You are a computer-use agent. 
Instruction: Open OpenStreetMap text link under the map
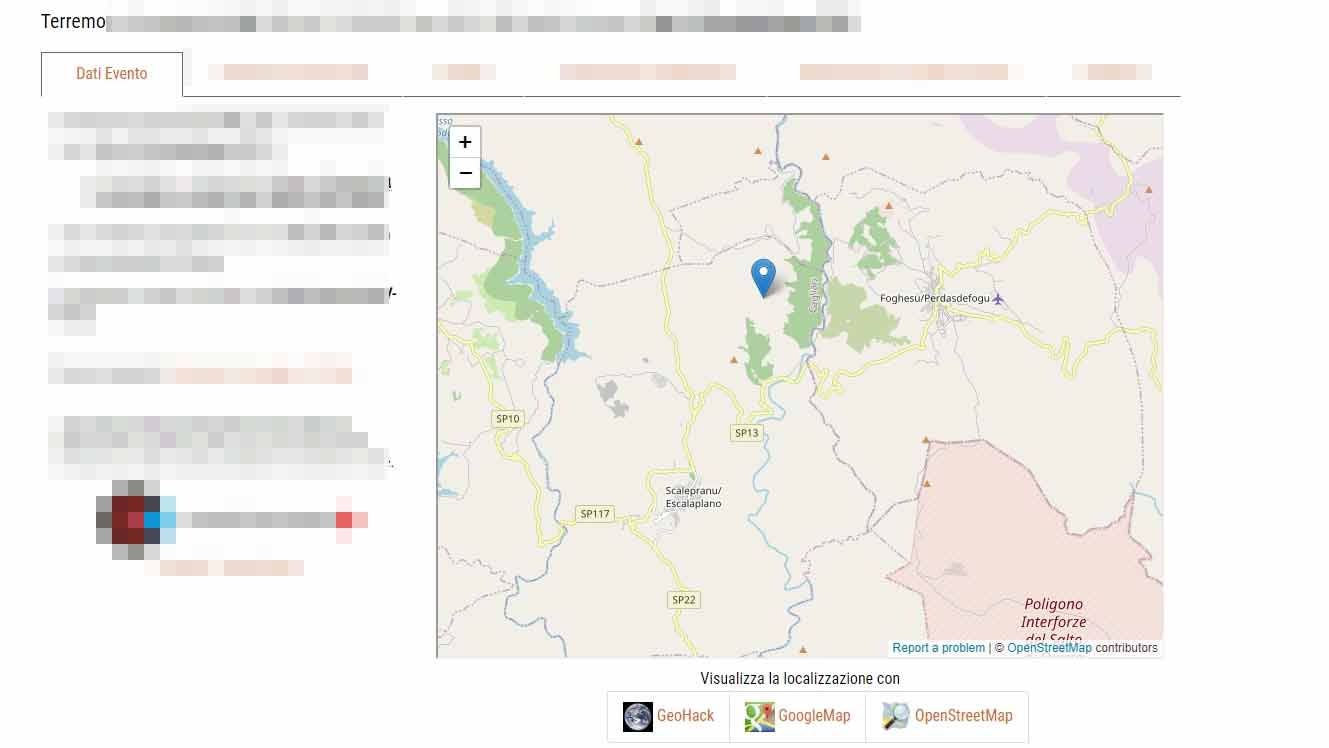click(x=963, y=716)
